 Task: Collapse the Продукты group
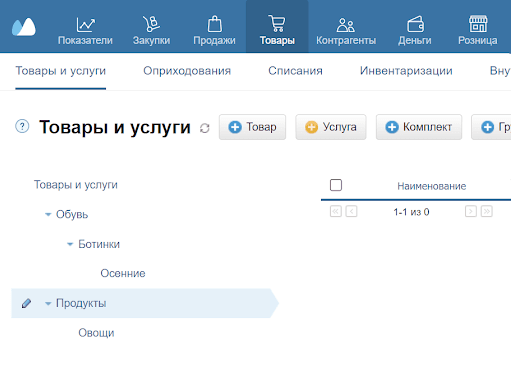click(48, 303)
